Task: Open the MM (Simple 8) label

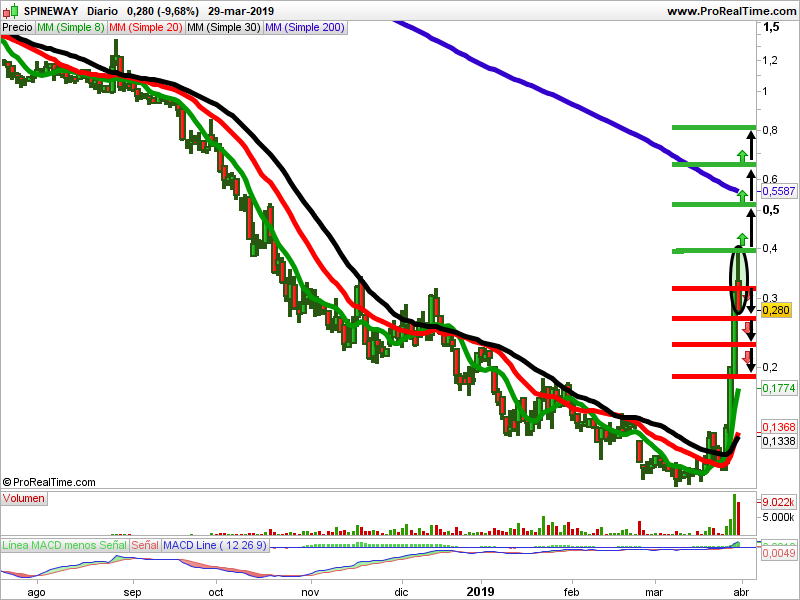Action: click(x=70, y=28)
